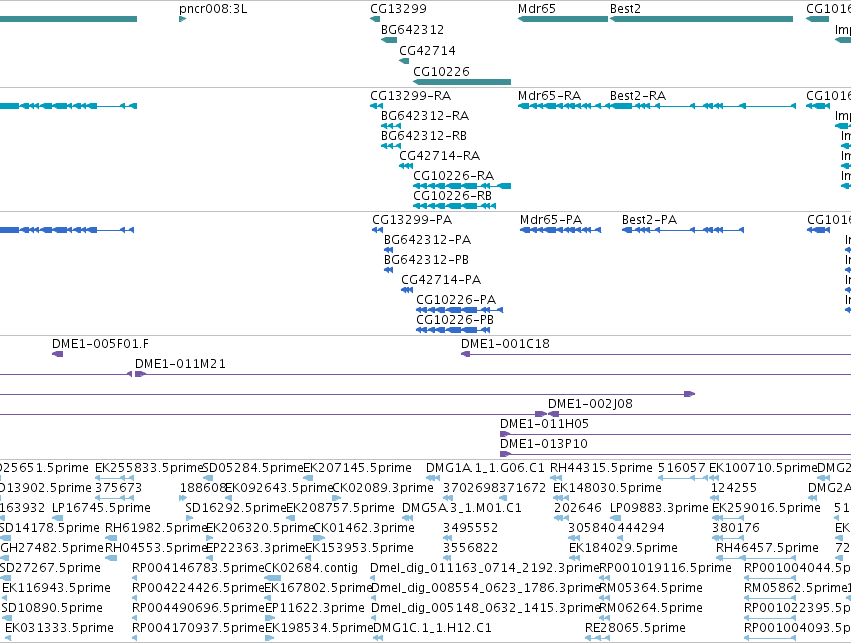Click EST SD05284.5prime label
The width and height of the screenshot is (851, 643).
point(252,468)
